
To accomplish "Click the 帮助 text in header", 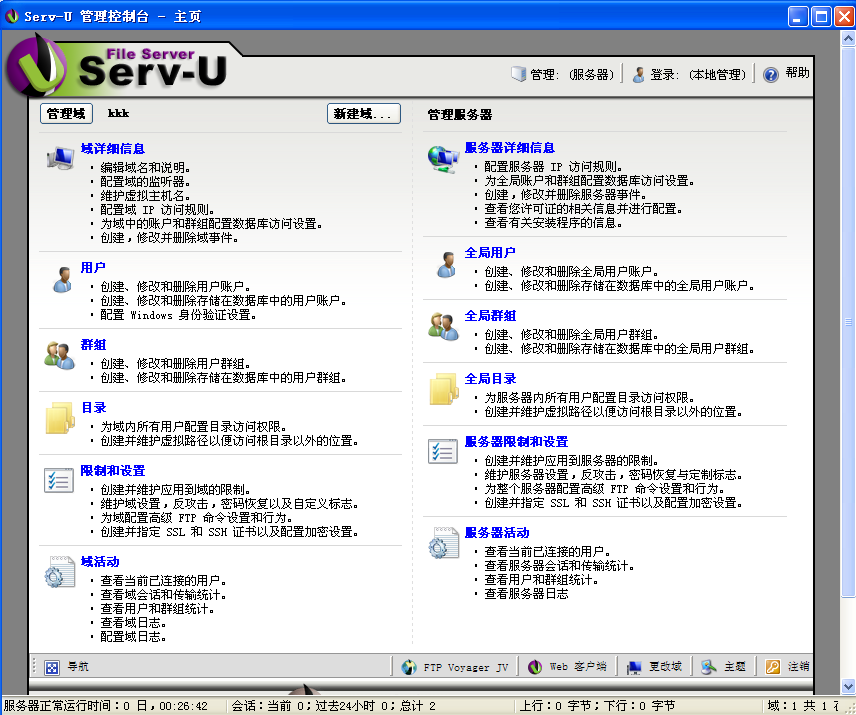I will point(797,73).
